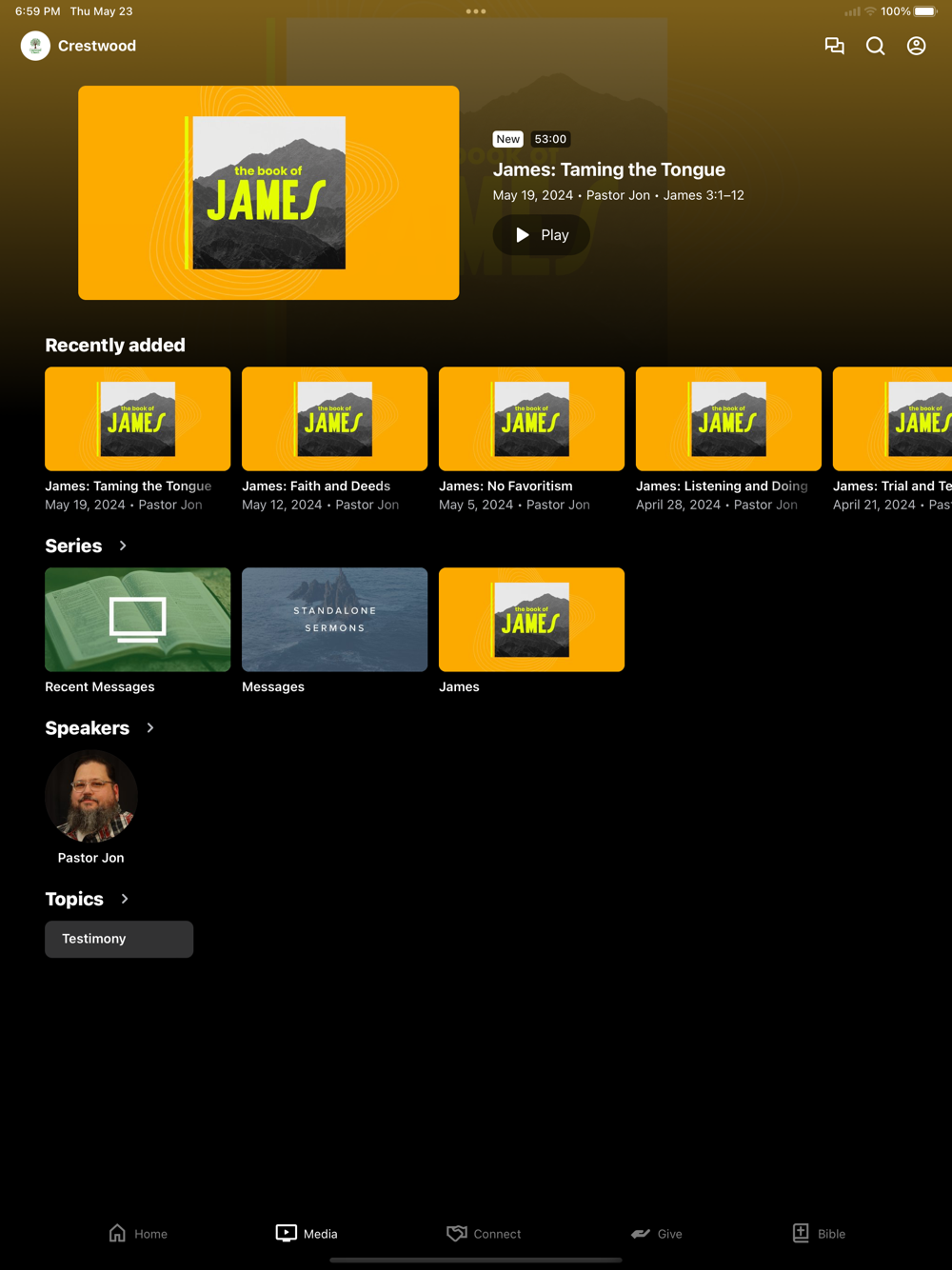
Task: Open the Speakers heading
Action: point(87,728)
